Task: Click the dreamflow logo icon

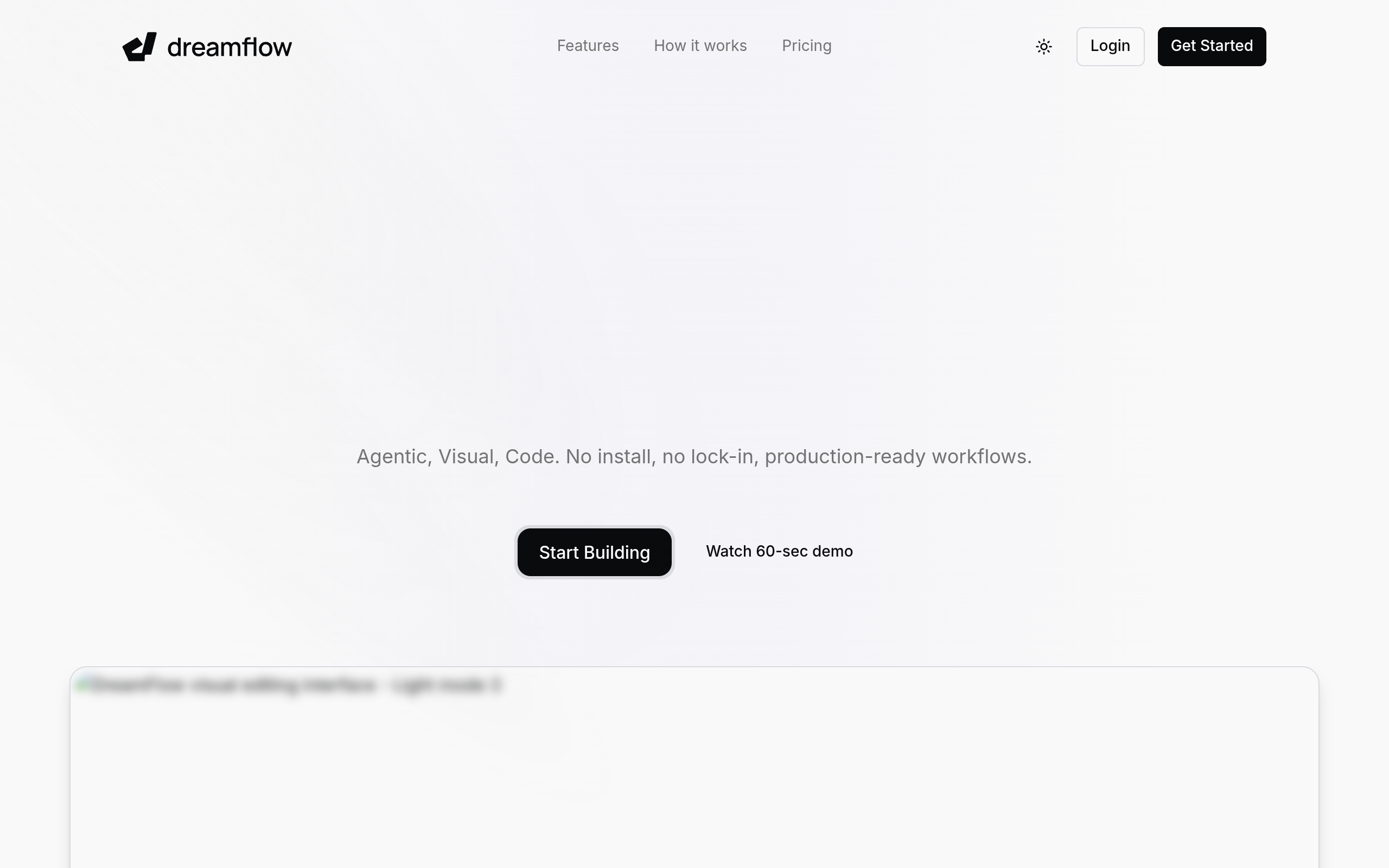Action: (139, 47)
